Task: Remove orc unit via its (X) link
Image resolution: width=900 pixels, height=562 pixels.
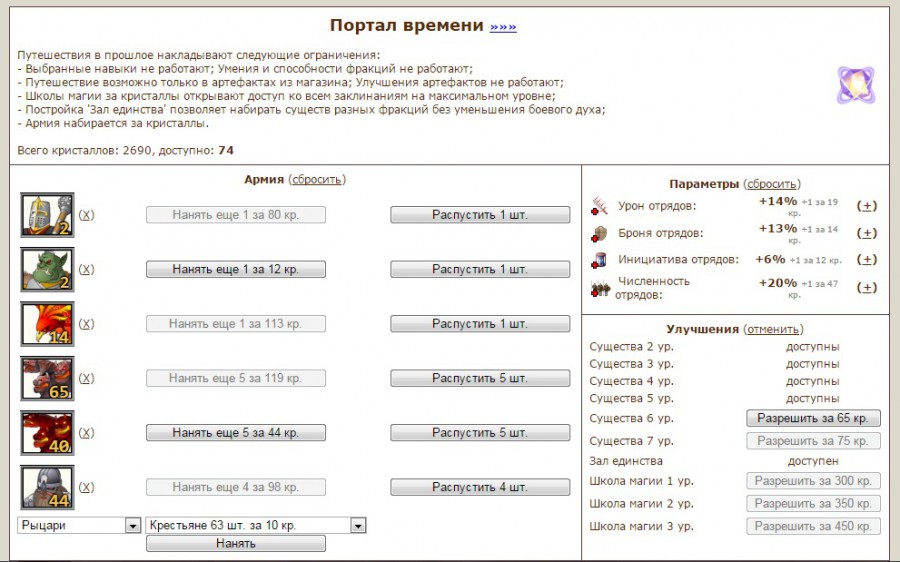Action: [86, 269]
